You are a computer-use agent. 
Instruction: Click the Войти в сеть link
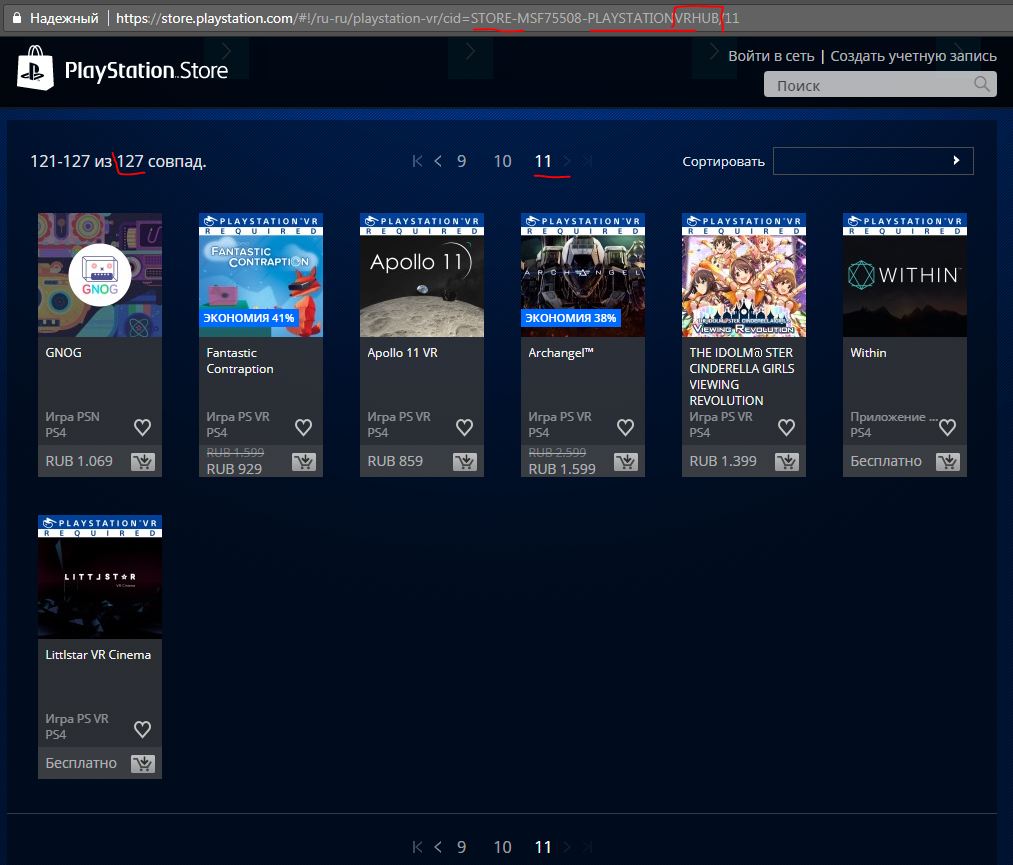pyautogui.click(x=772, y=56)
